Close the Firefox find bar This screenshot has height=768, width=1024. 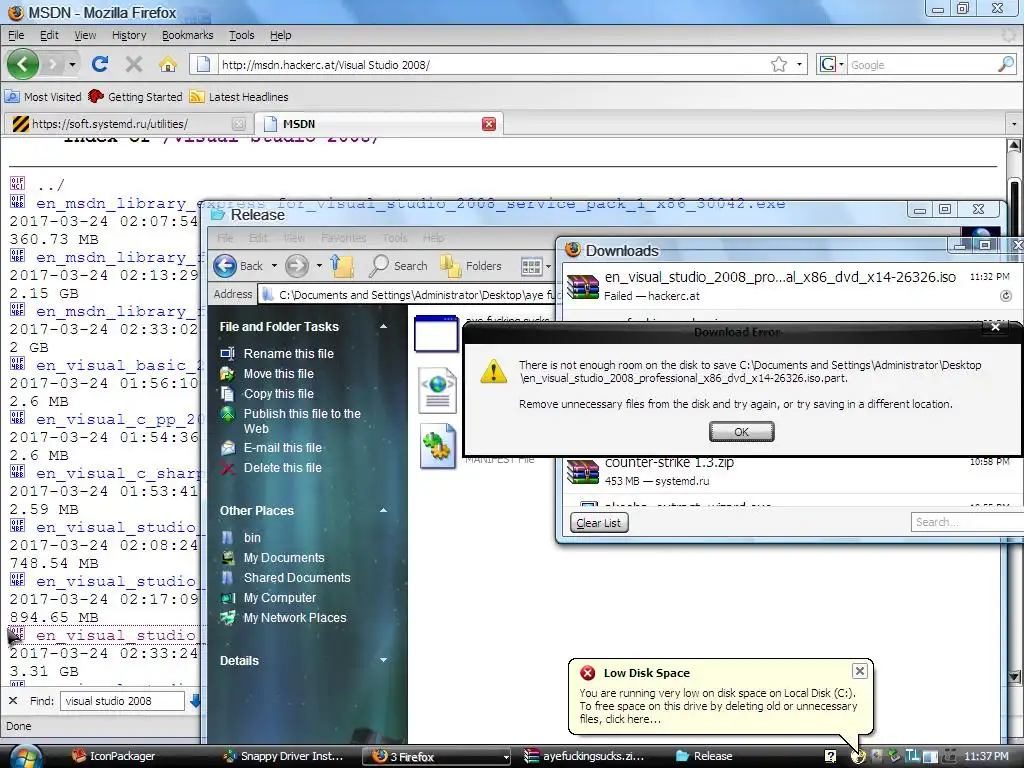coord(13,700)
